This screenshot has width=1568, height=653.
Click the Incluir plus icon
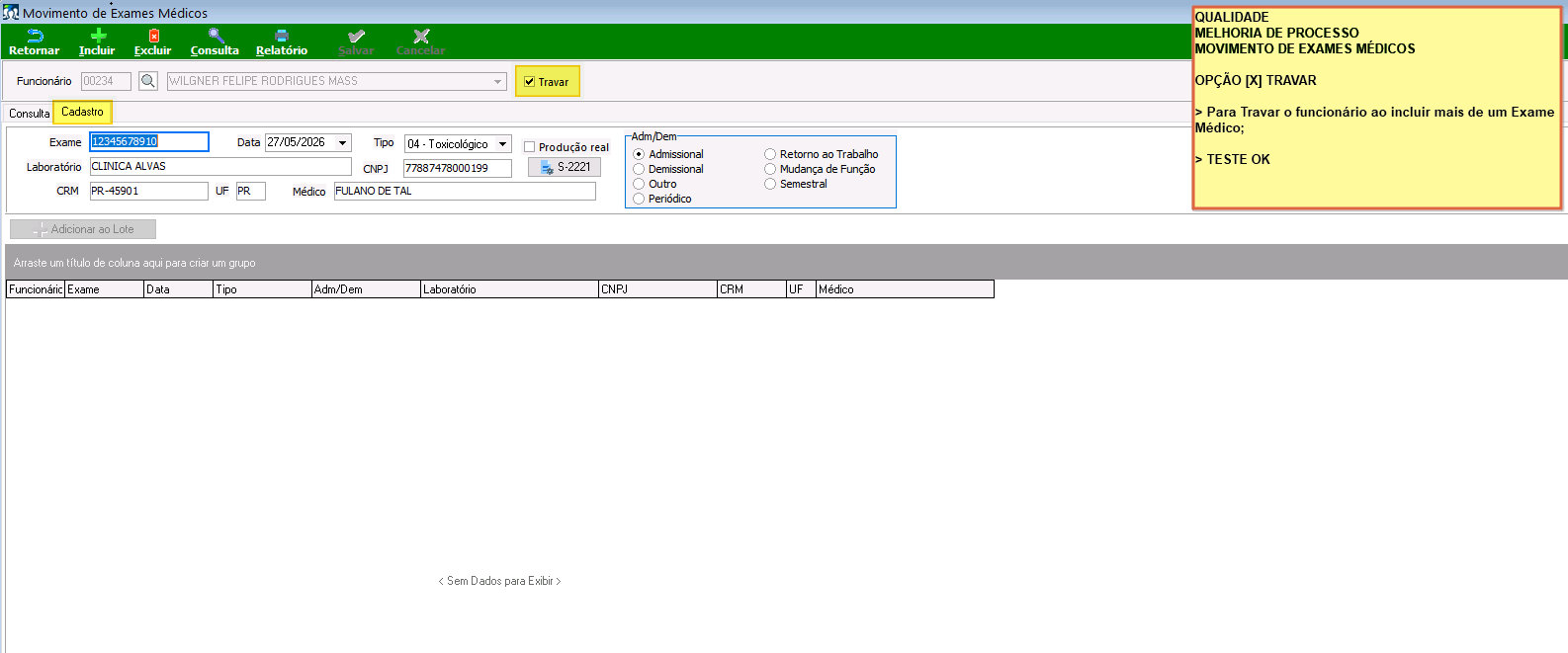coord(98,37)
